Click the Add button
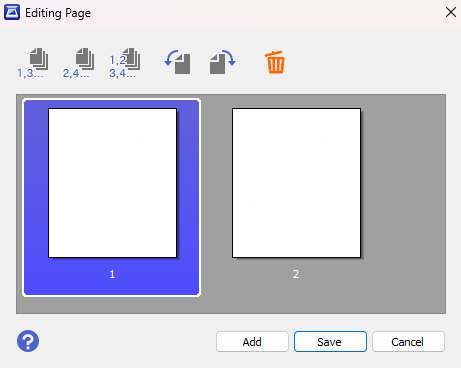 [252, 342]
